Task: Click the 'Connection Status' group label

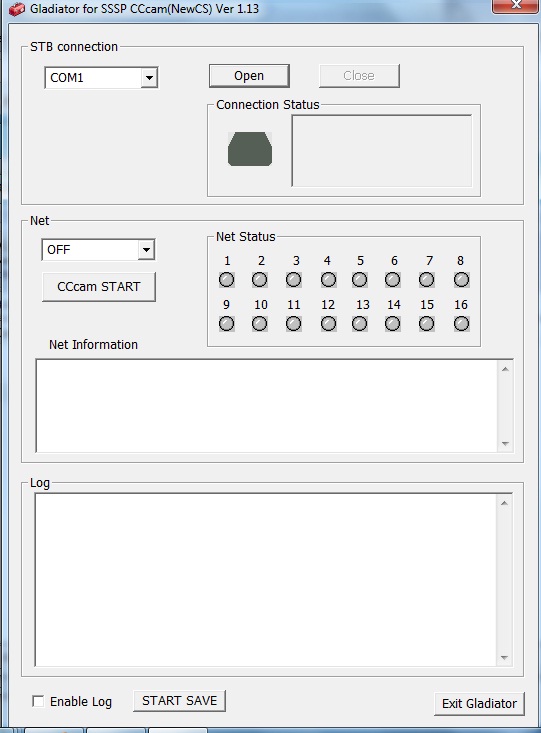Action: pyautogui.click(x=267, y=105)
